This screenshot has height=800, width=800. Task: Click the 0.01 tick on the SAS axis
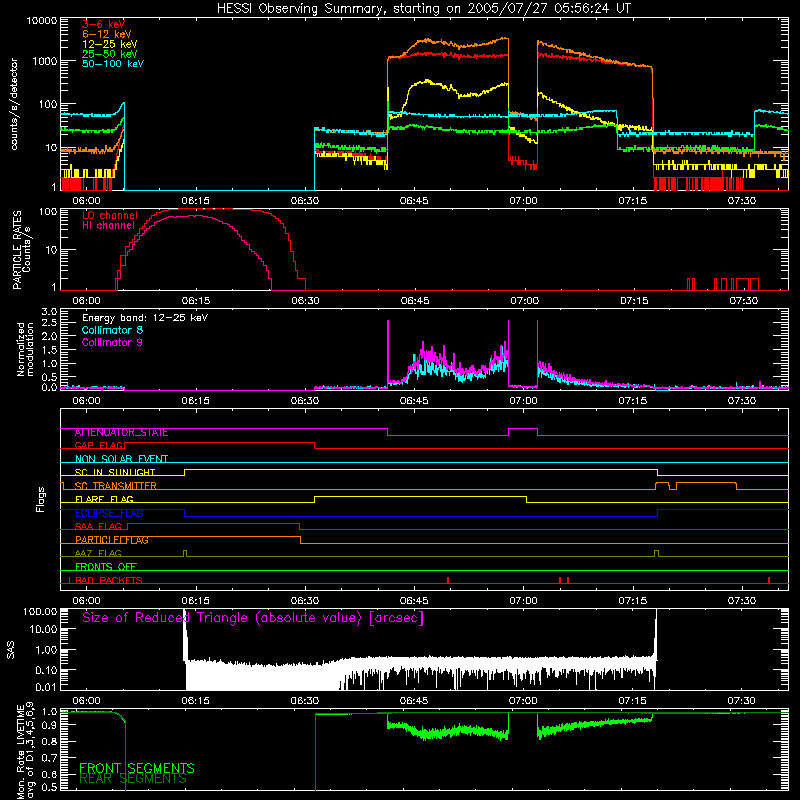click(46, 687)
